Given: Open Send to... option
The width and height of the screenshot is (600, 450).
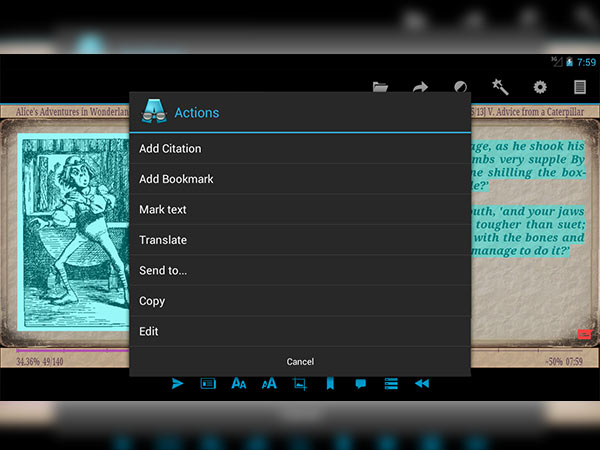Looking at the screenshot, I should click(300, 271).
